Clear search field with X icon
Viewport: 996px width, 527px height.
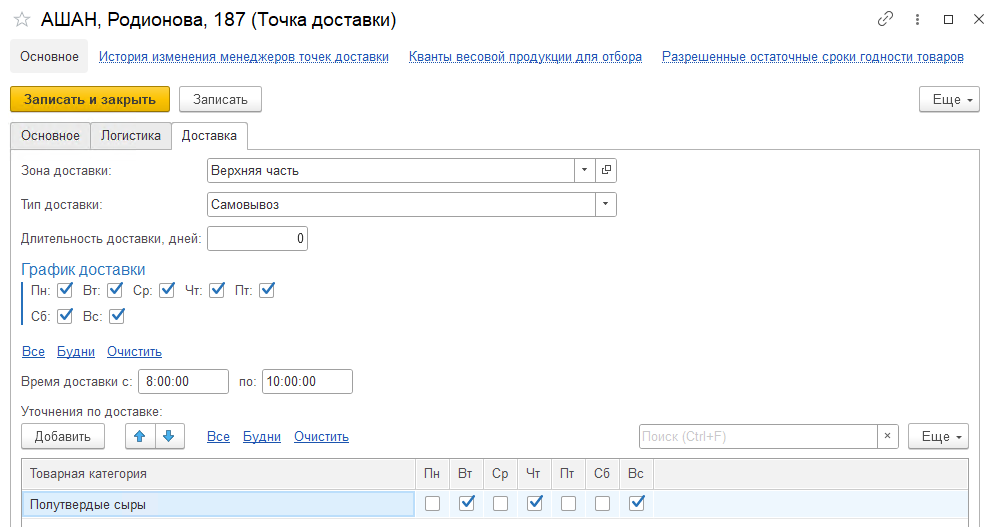[888, 437]
